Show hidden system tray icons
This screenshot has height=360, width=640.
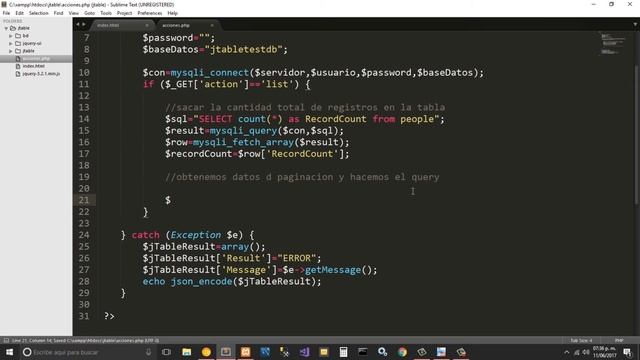point(567,352)
